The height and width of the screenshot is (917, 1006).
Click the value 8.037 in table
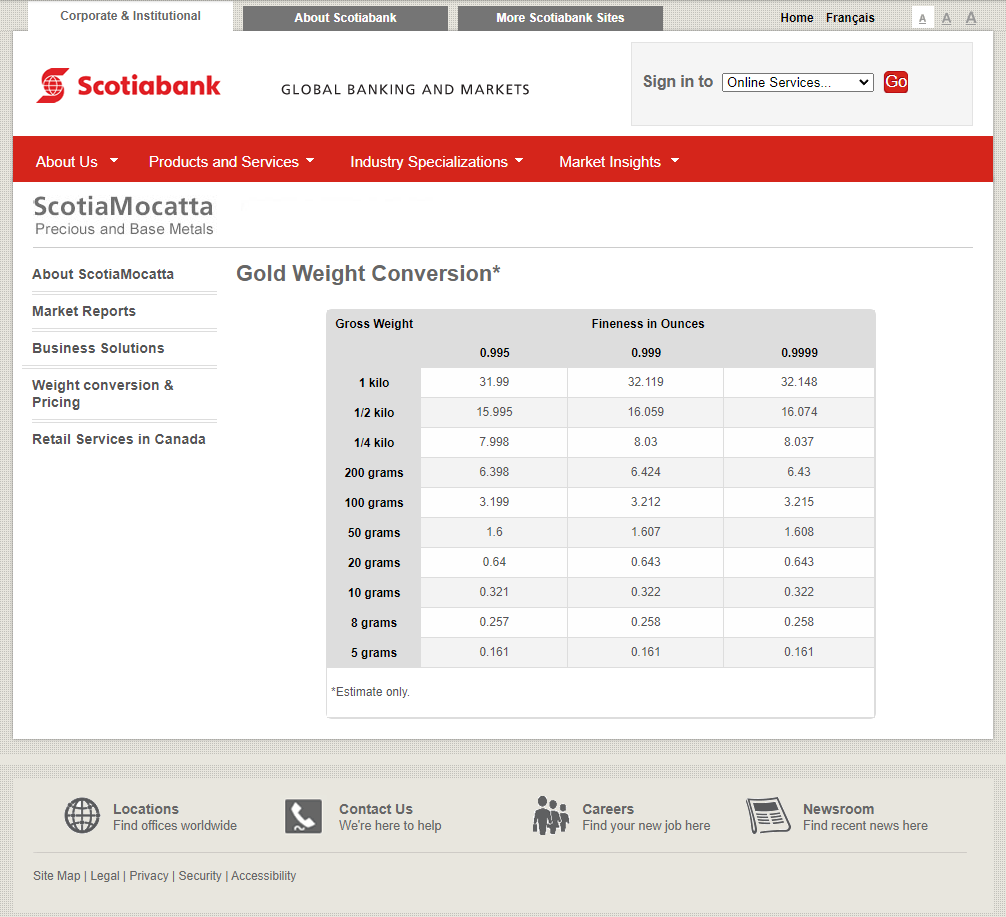[x=799, y=442]
